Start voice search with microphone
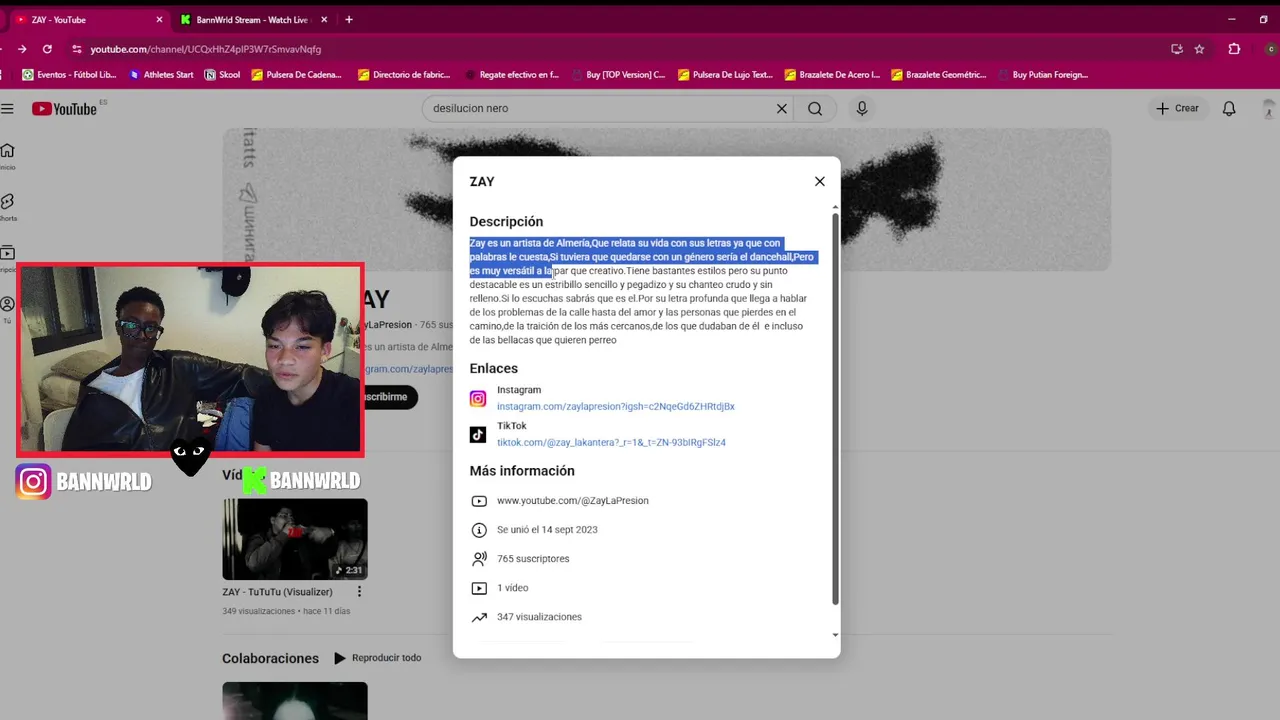This screenshot has width=1280, height=720. (x=862, y=108)
